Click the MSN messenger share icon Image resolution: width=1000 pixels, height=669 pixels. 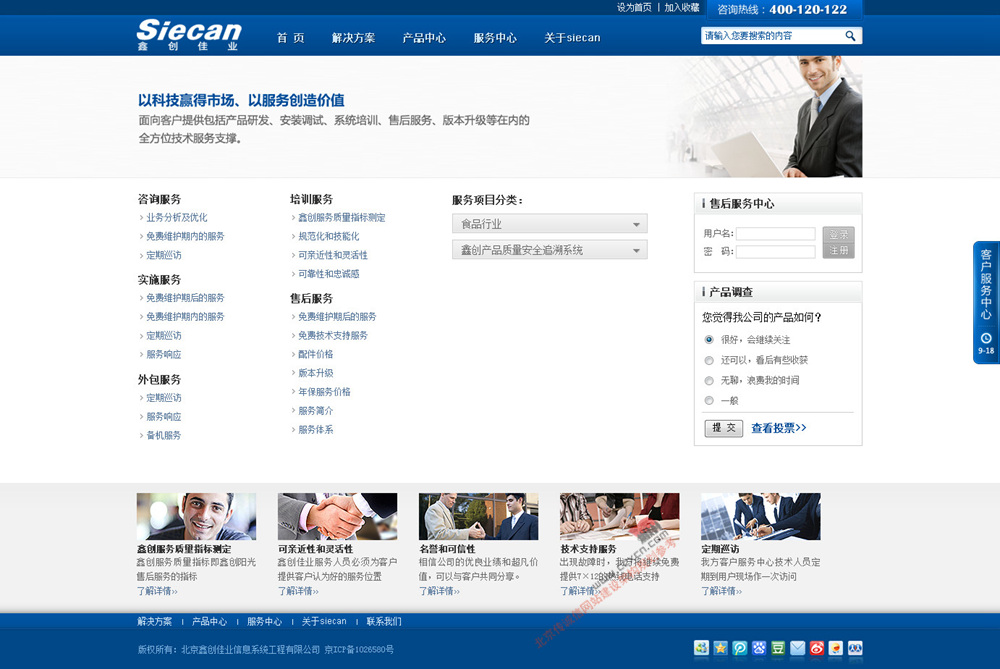click(701, 648)
